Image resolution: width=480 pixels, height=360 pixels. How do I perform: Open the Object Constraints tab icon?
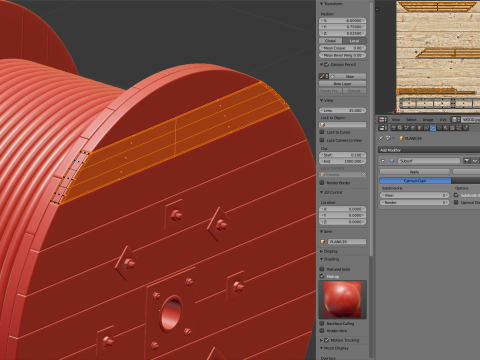(x=427, y=128)
